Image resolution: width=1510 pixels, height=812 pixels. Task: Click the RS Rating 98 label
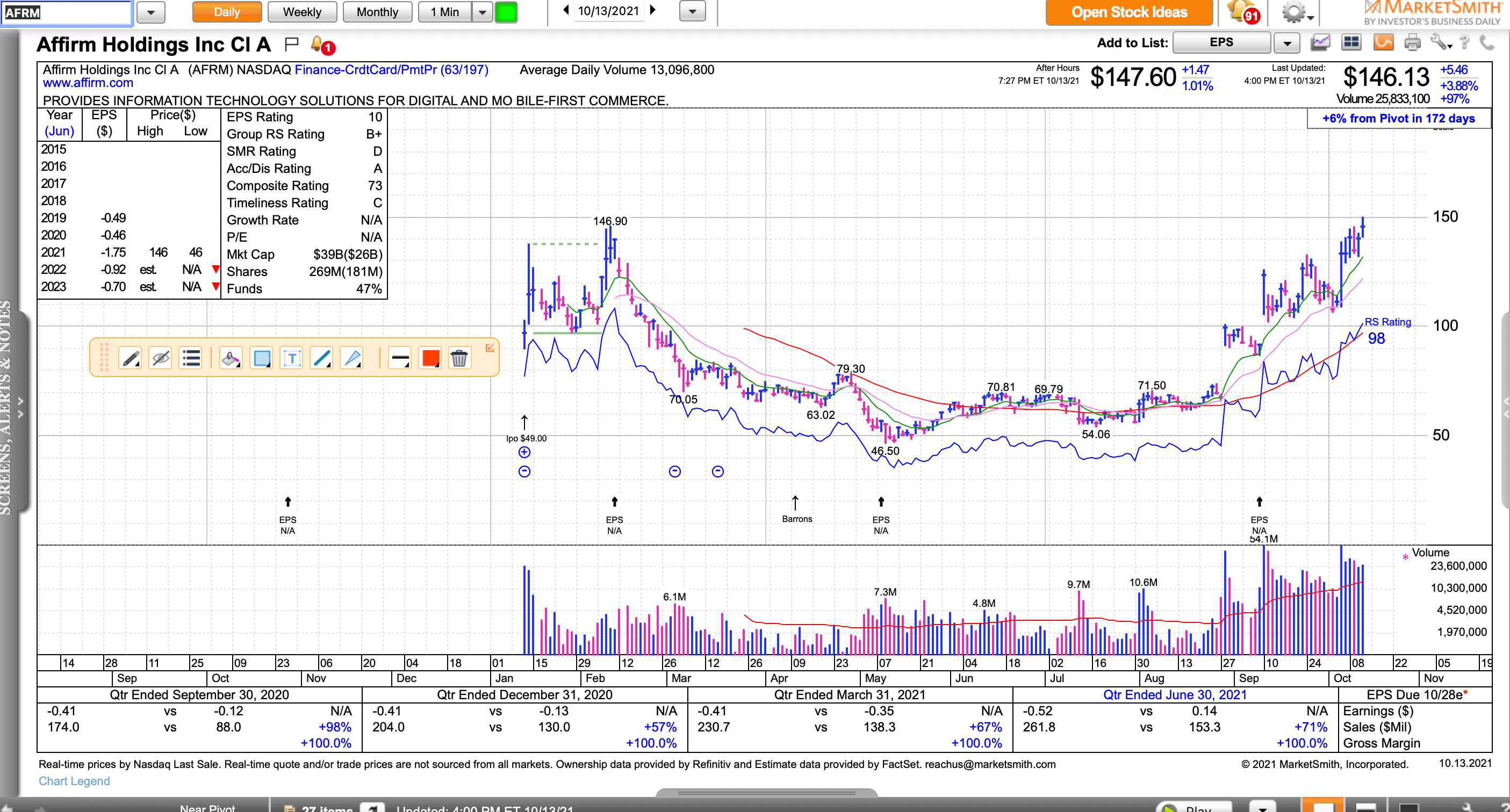click(x=1387, y=330)
